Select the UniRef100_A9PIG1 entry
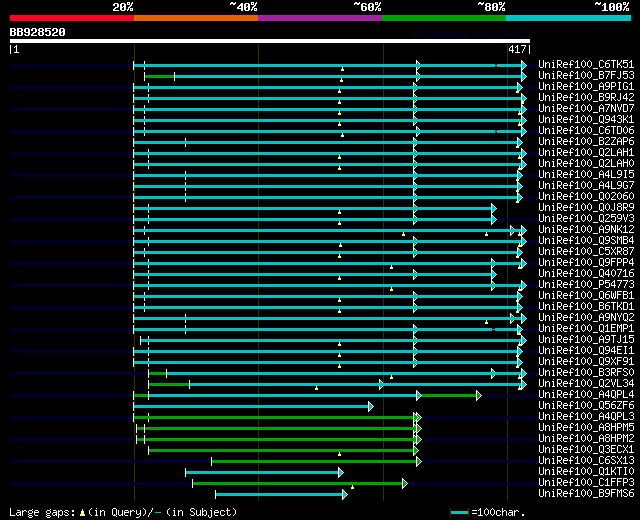Screen dimensions: 640x520 [x=586, y=87]
